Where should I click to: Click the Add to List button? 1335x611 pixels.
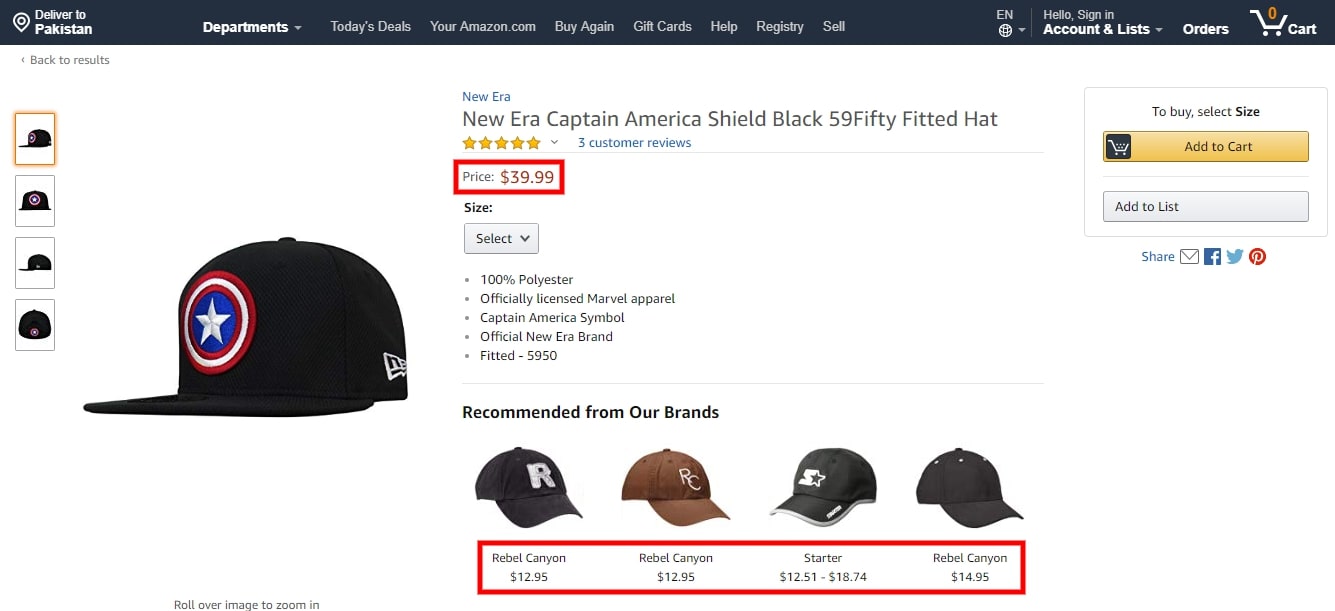[x=1205, y=207]
